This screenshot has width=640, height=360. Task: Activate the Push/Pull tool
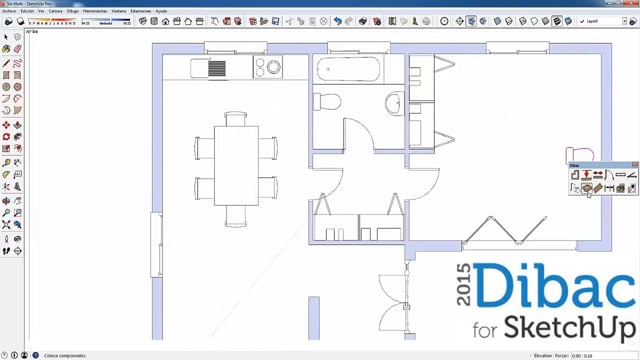[18, 125]
